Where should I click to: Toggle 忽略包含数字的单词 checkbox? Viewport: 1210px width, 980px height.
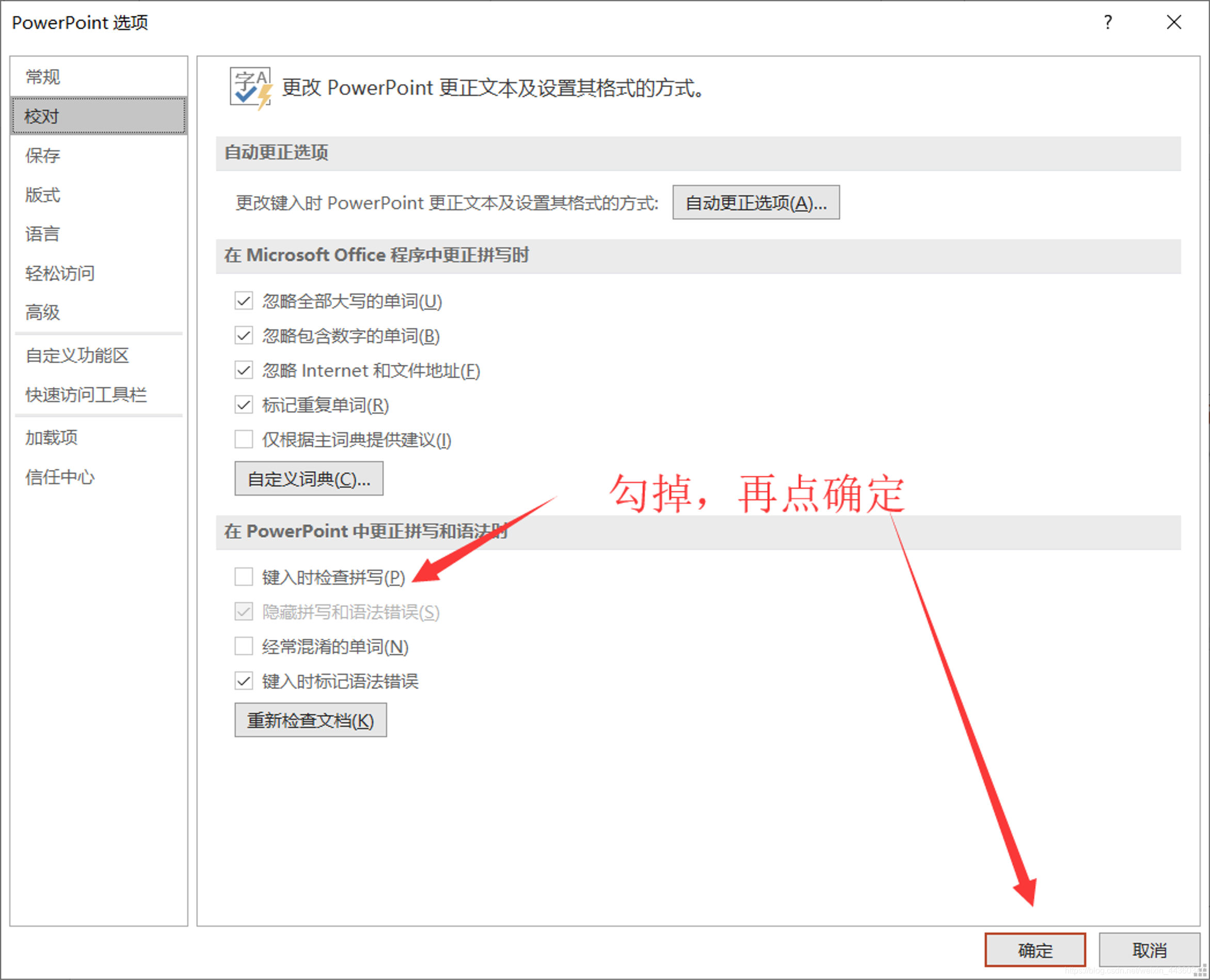[x=244, y=336]
